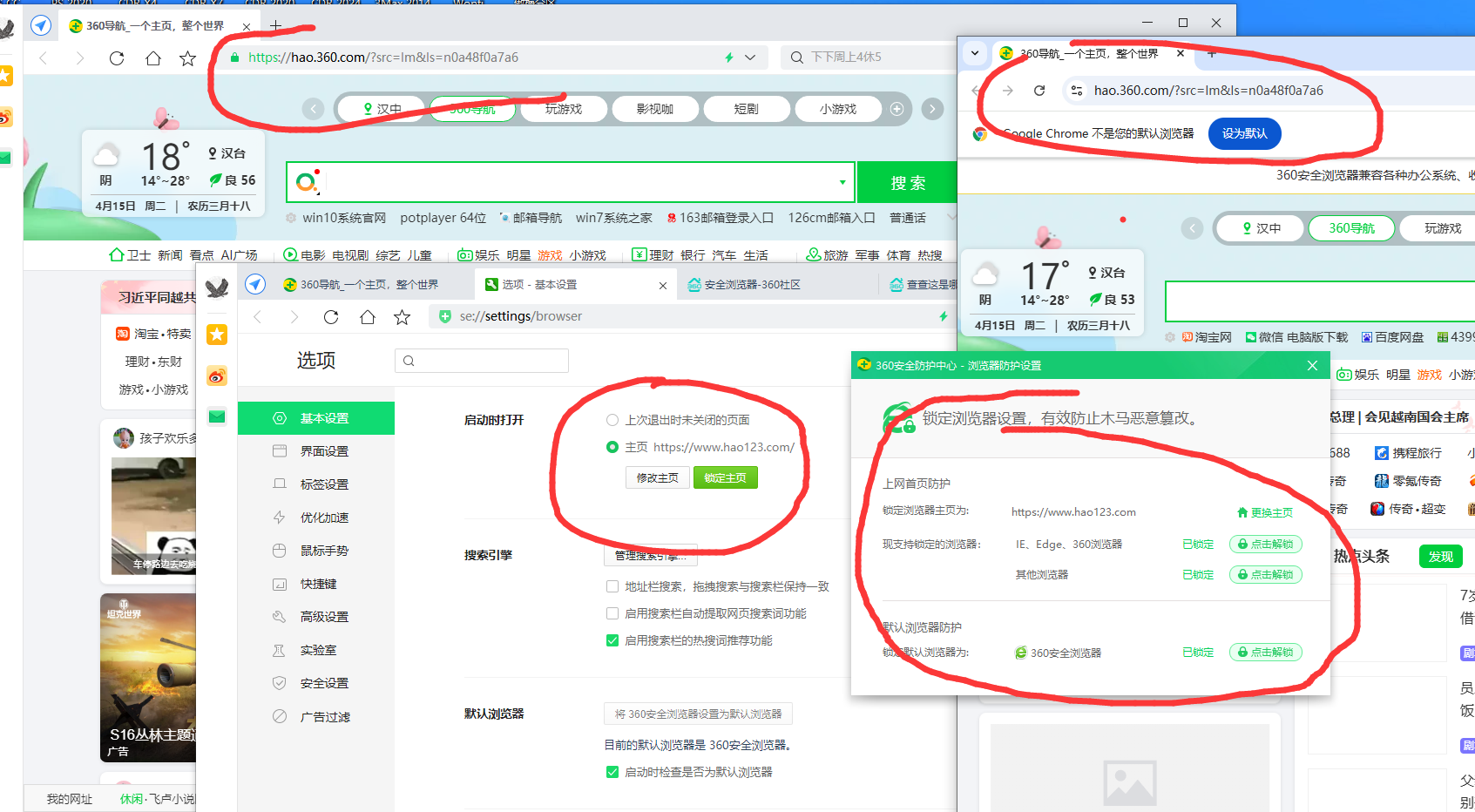Open 安全设置 in options sidebar
The height and width of the screenshot is (812, 1475).
click(316, 683)
